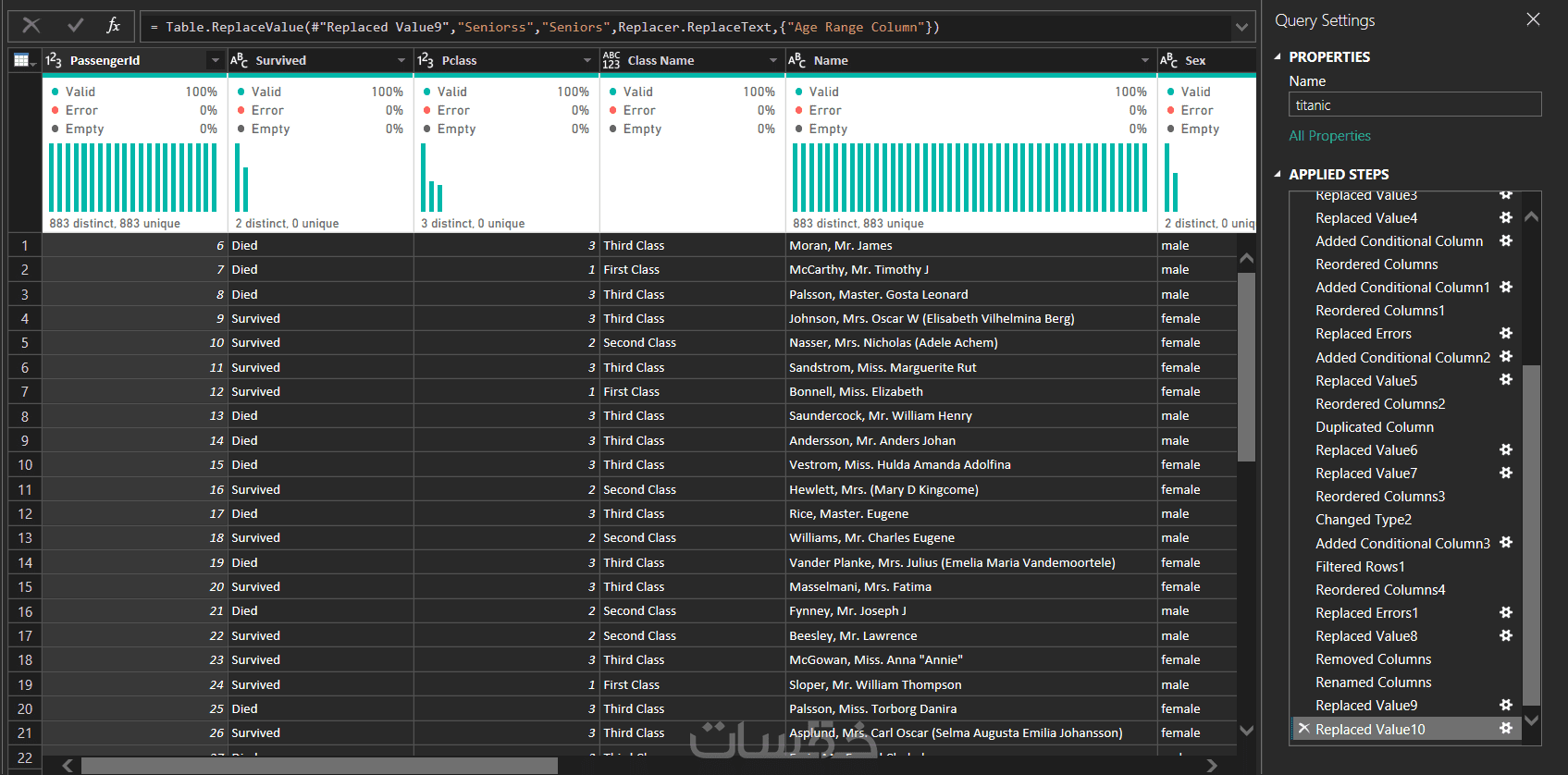1568x775 pixels.
Task: Open the table menu icon at the grid corner
Action: coord(23,60)
